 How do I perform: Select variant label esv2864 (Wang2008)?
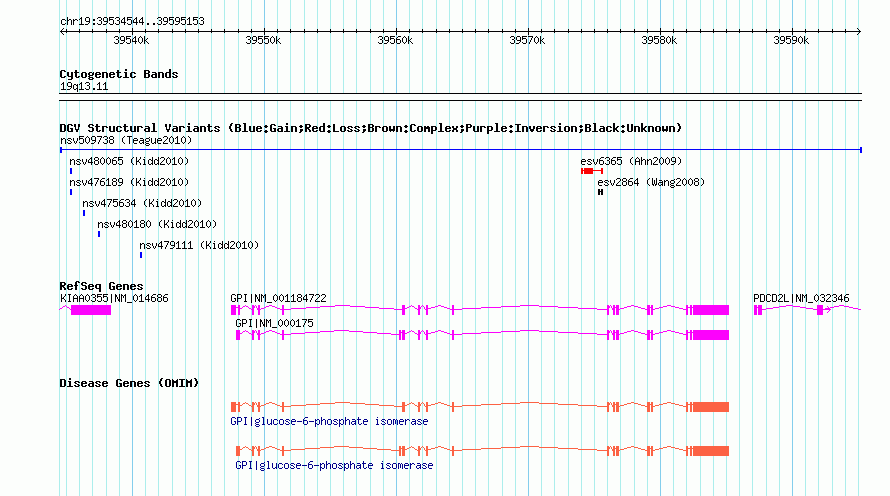tap(651, 182)
